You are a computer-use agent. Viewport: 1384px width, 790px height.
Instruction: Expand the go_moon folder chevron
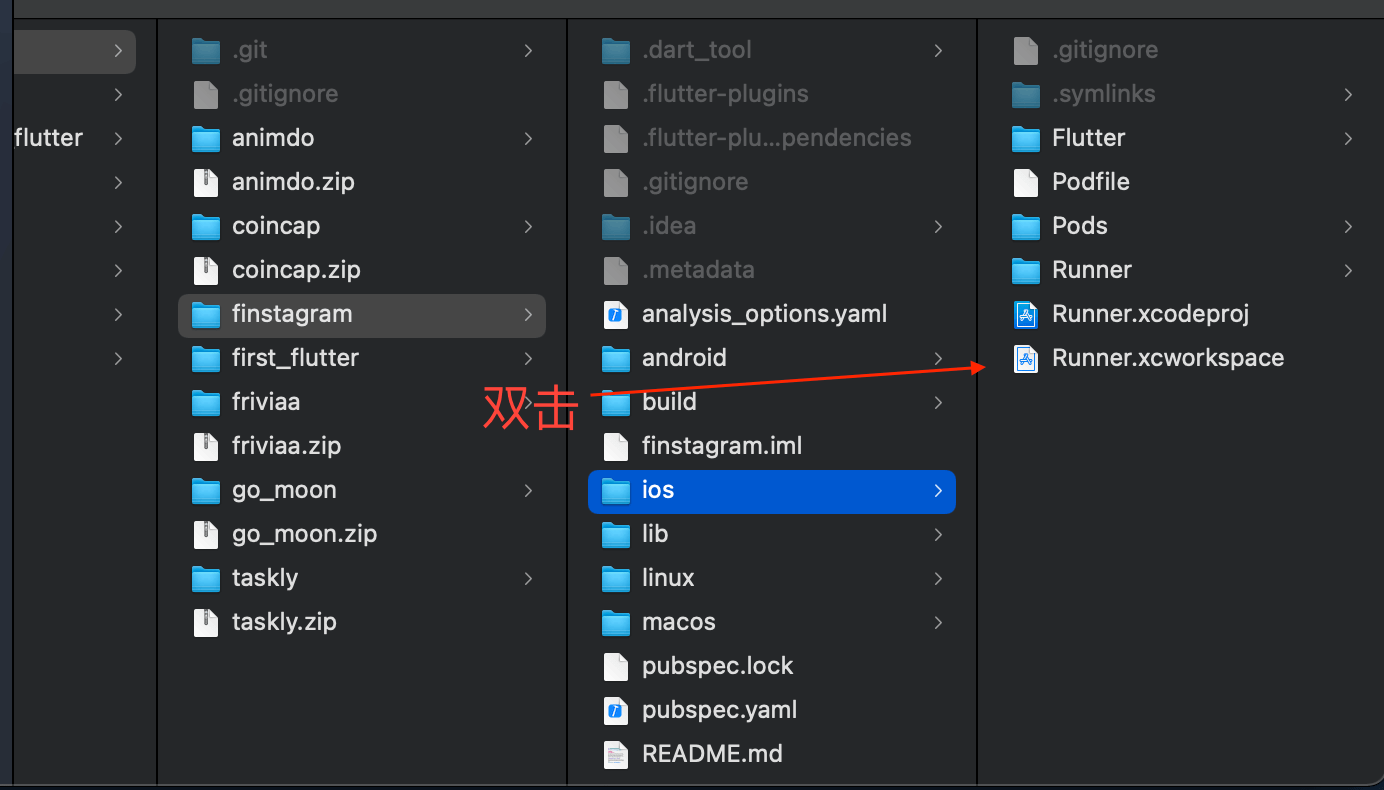[x=528, y=490]
